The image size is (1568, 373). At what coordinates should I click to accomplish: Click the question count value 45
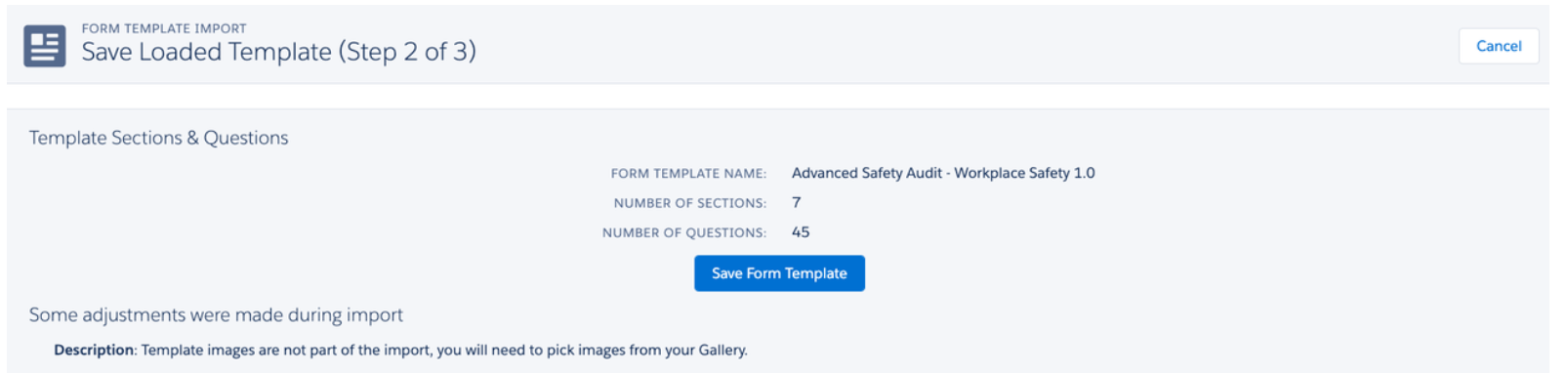801,231
